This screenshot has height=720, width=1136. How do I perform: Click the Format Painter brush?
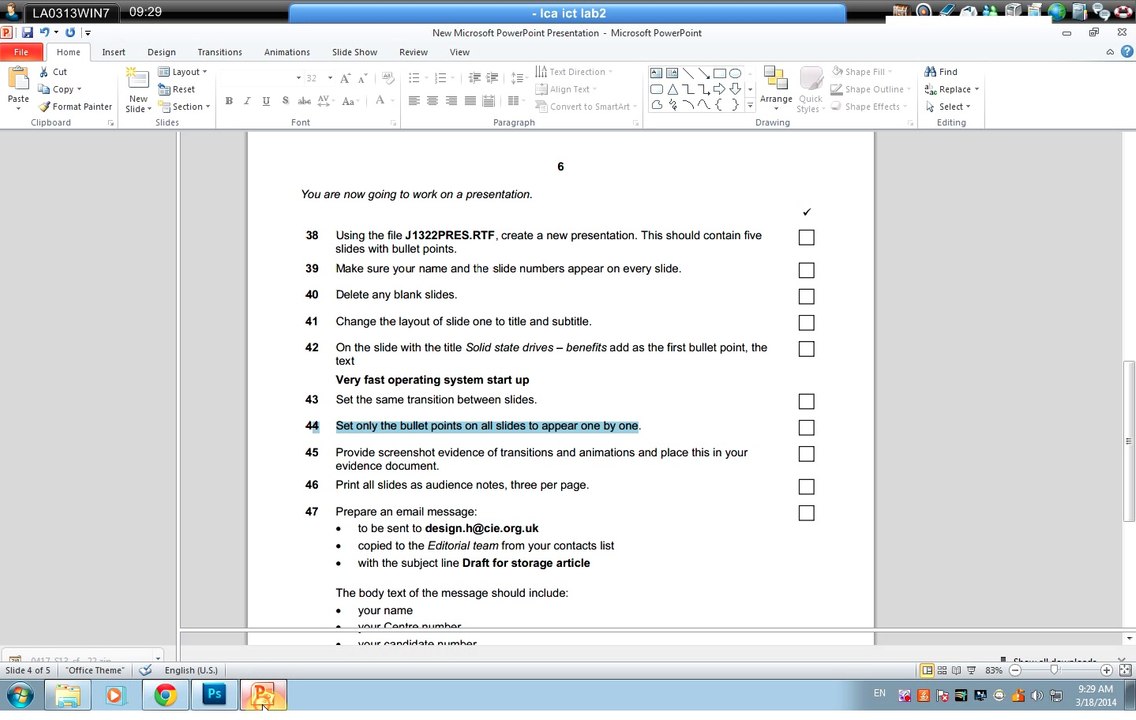tap(44, 106)
